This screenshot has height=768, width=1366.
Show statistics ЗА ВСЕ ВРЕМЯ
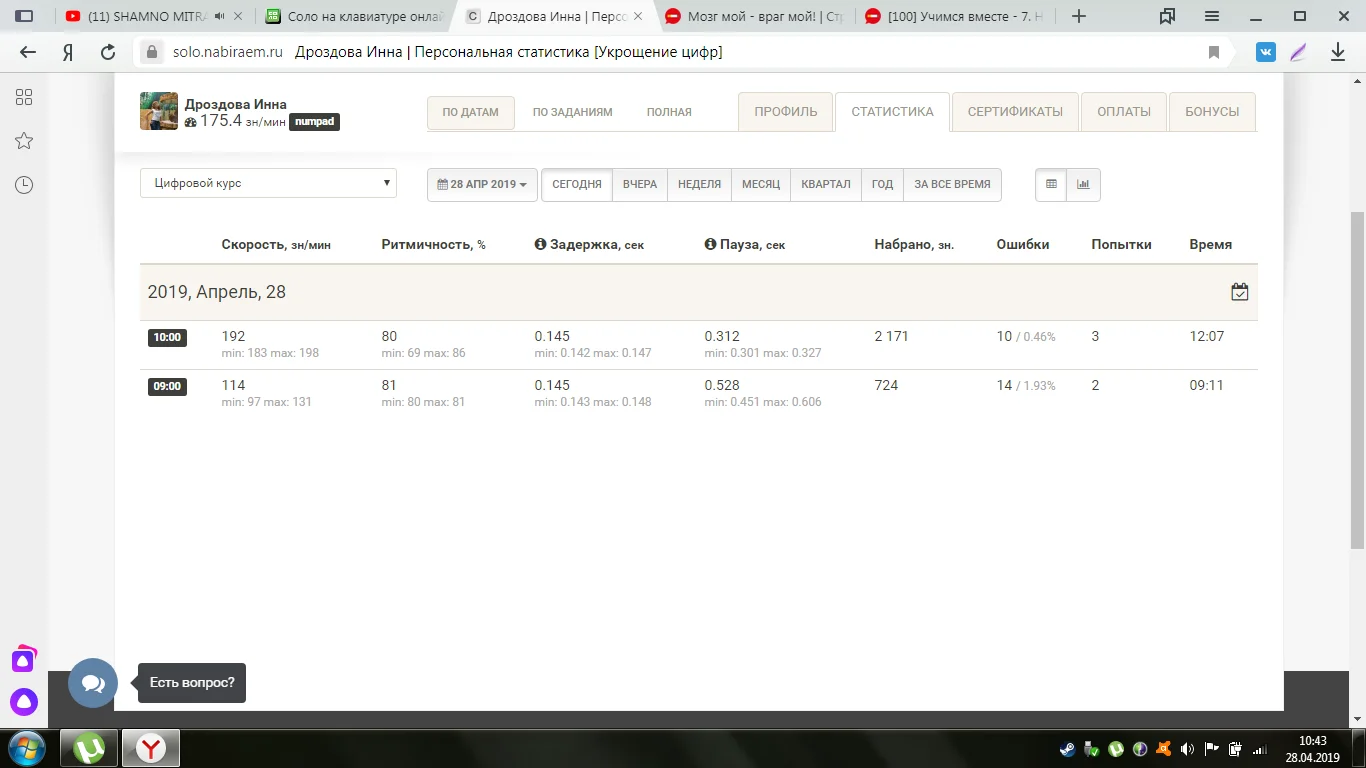click(x=953, y=185)
